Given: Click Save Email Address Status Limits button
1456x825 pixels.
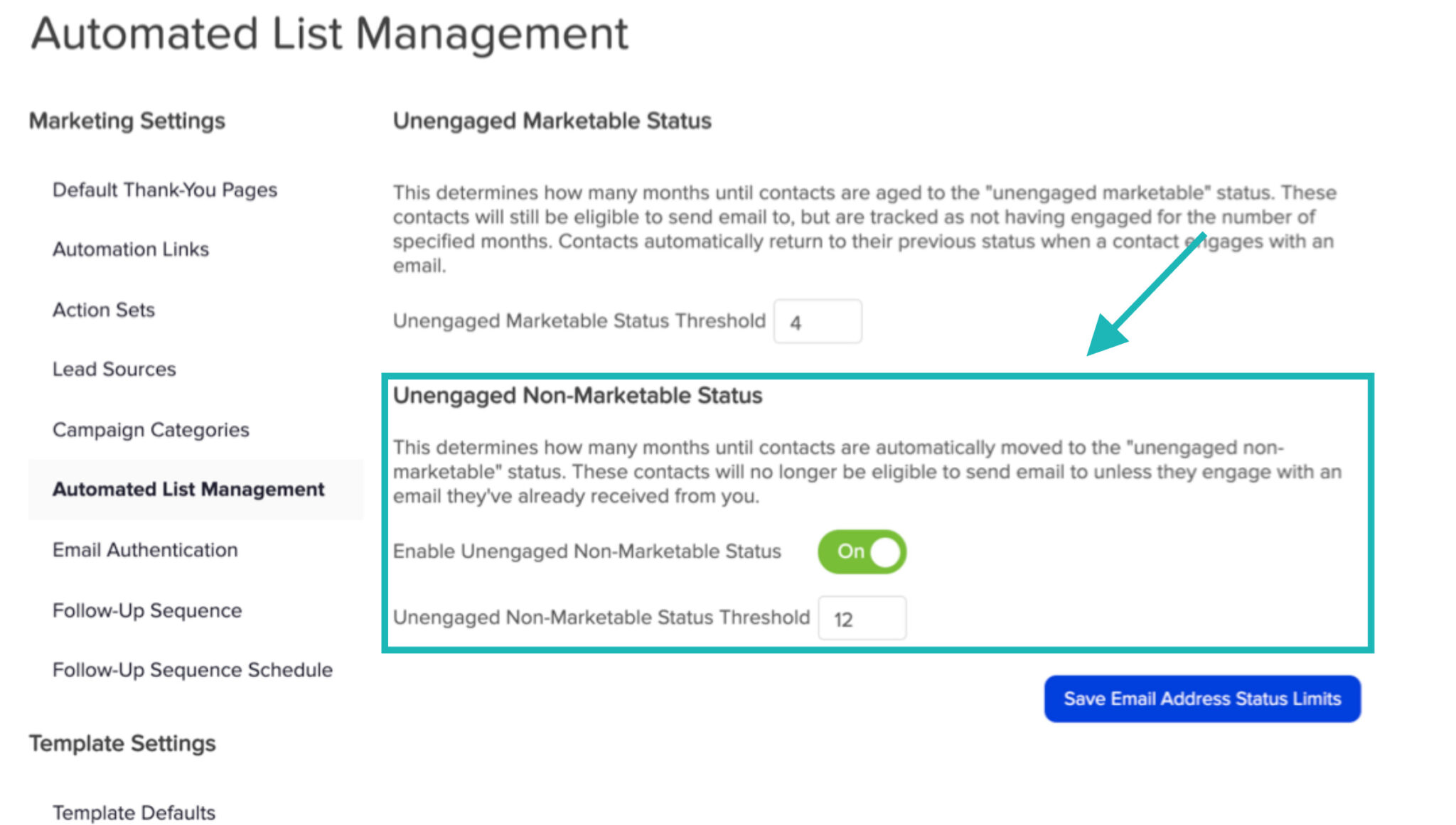Looking at the screenshot, I should (1201, 699).
